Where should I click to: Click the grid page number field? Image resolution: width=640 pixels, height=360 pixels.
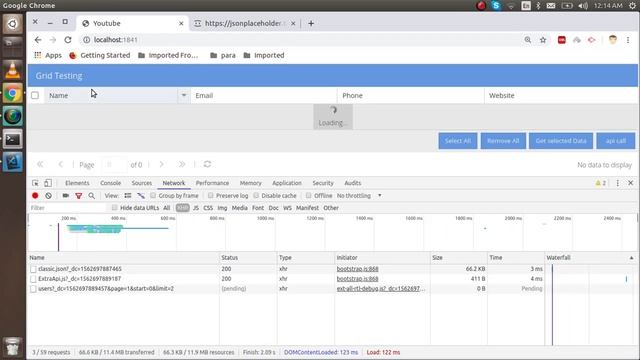click(113, 164)
